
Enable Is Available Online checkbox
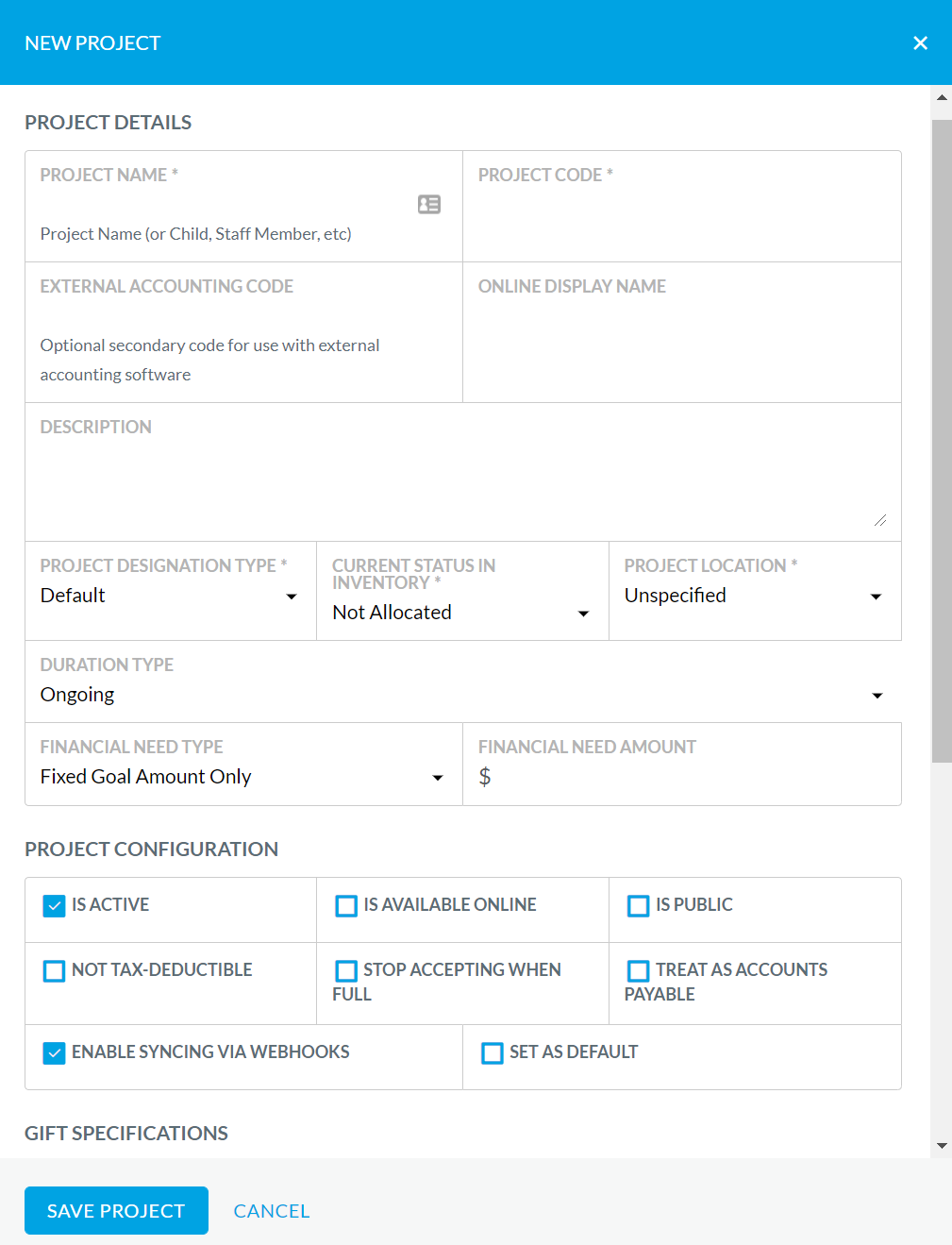coord(346,906)
